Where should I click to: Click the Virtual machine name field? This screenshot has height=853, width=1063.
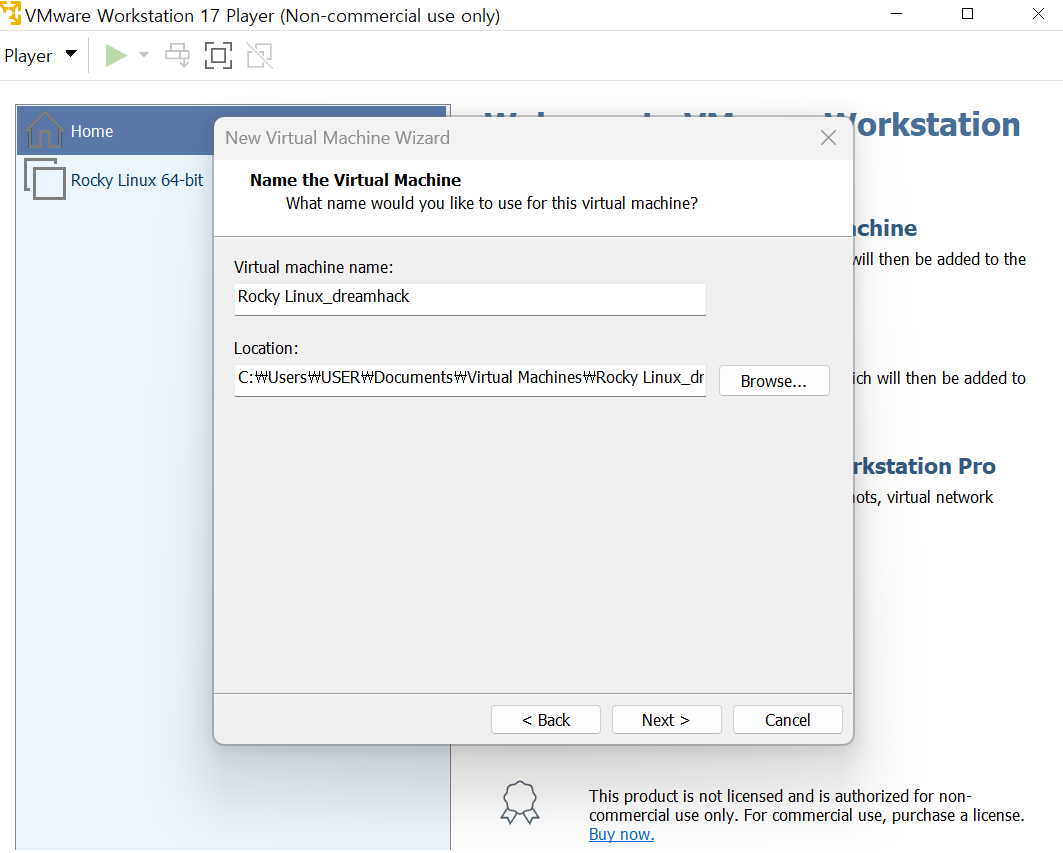click(x=470, y=299)
